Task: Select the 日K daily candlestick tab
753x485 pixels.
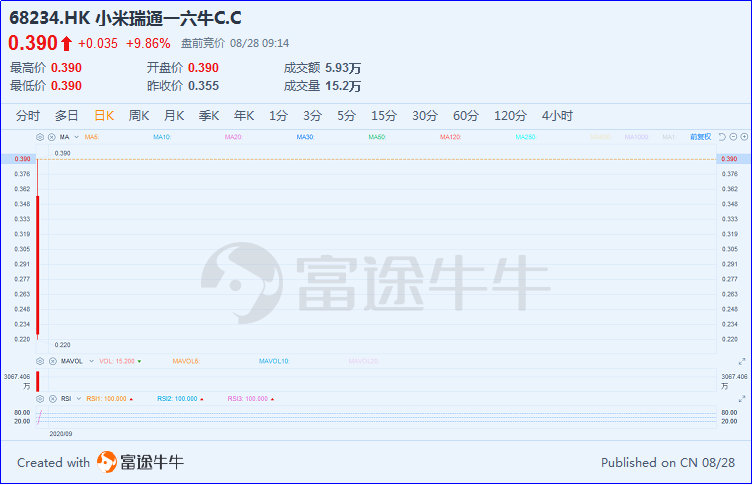Action: tap(104, 116)
